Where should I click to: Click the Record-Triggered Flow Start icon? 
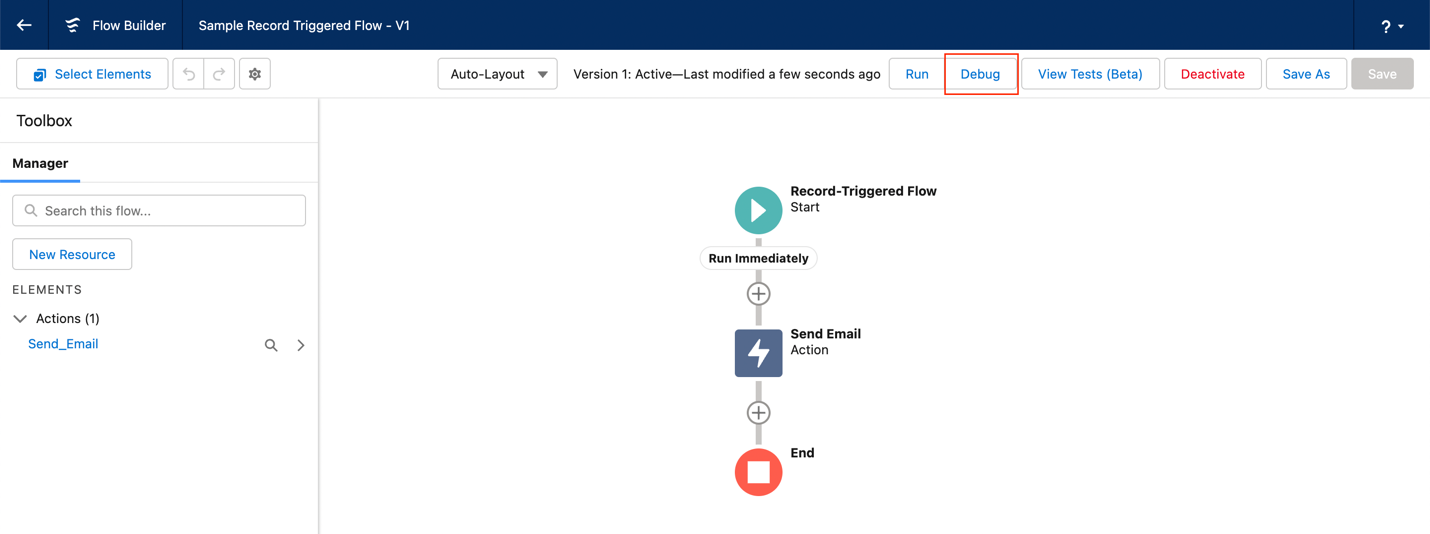click(758, 210)
